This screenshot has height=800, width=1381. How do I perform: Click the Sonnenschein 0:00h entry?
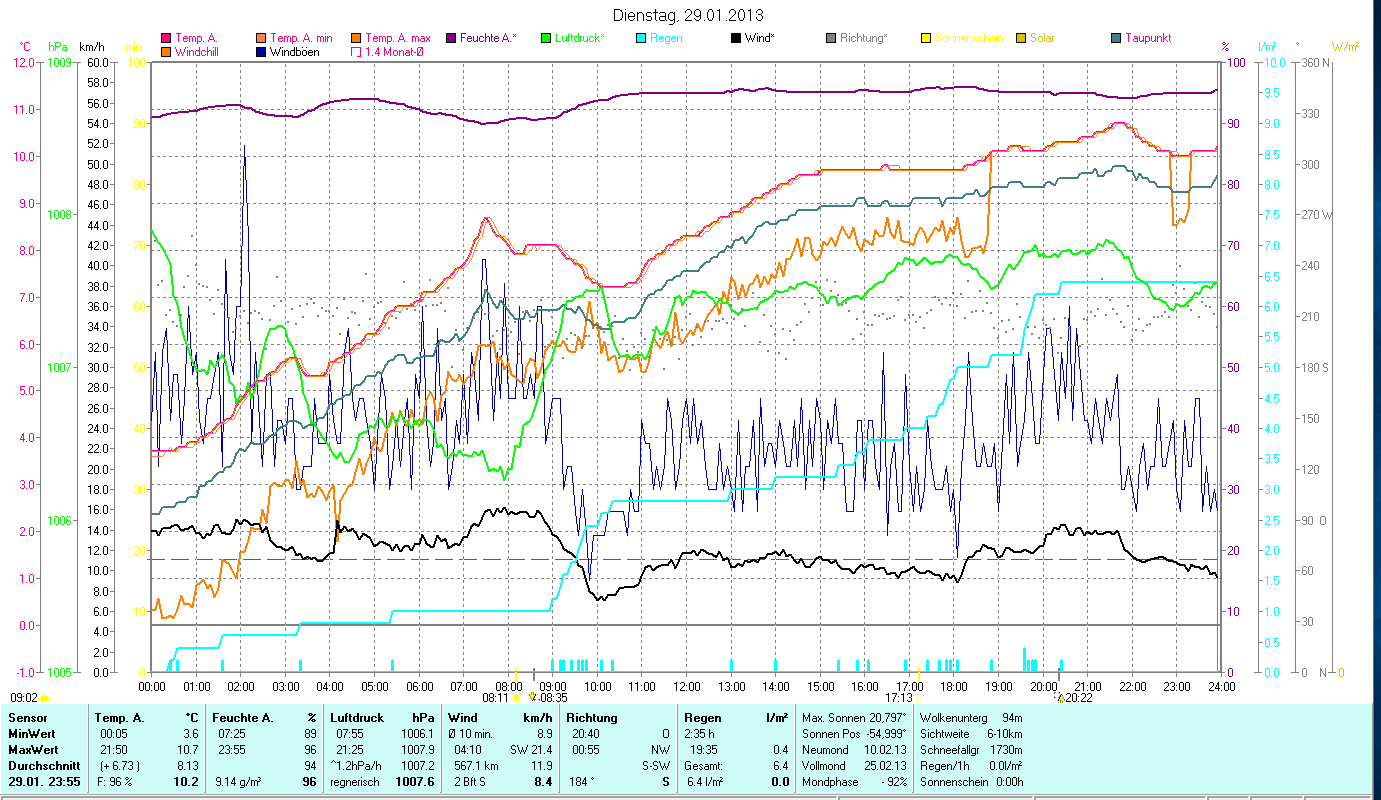[971, 782]
